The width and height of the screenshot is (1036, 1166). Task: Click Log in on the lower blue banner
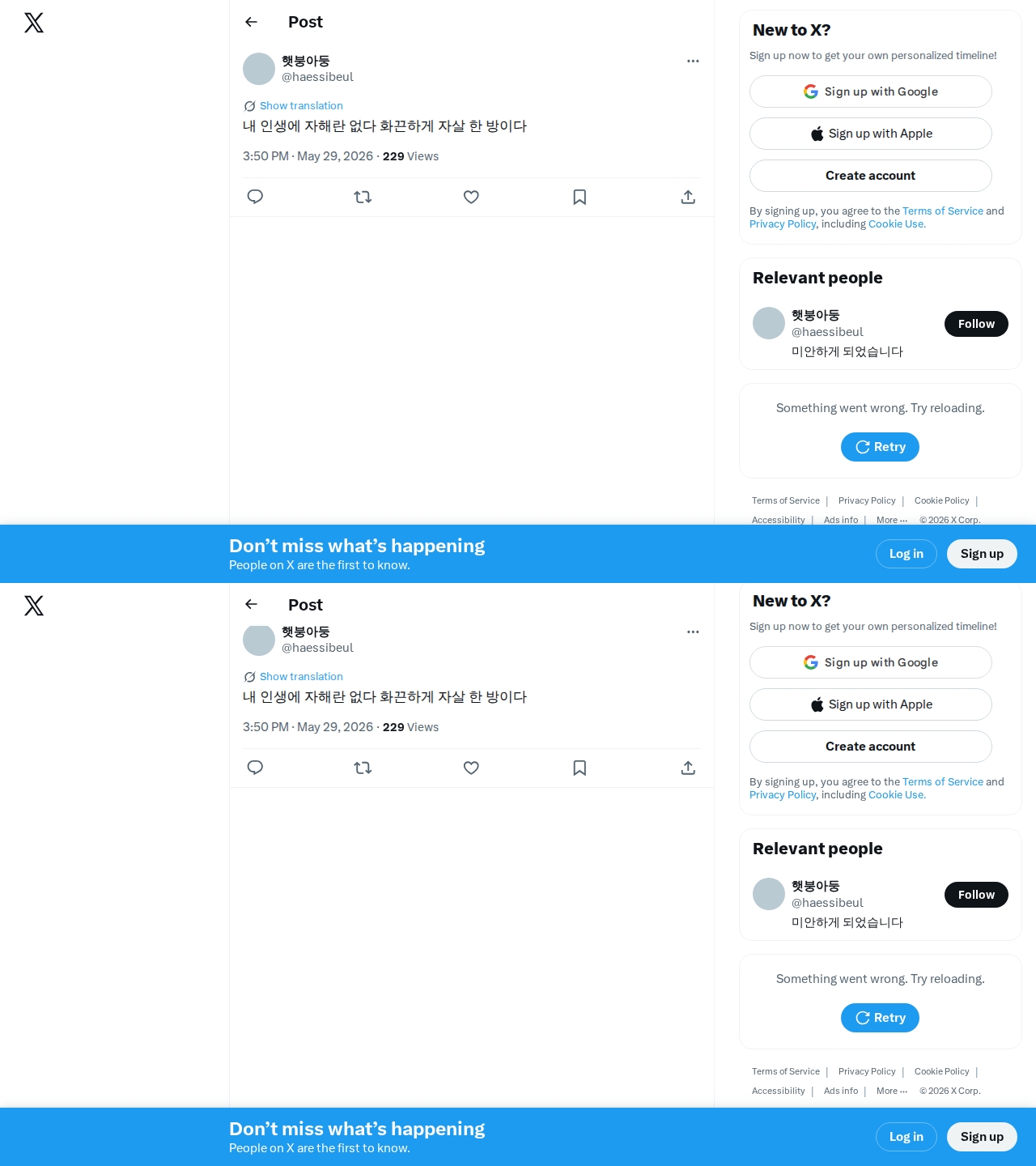(x=906, y=1137)
